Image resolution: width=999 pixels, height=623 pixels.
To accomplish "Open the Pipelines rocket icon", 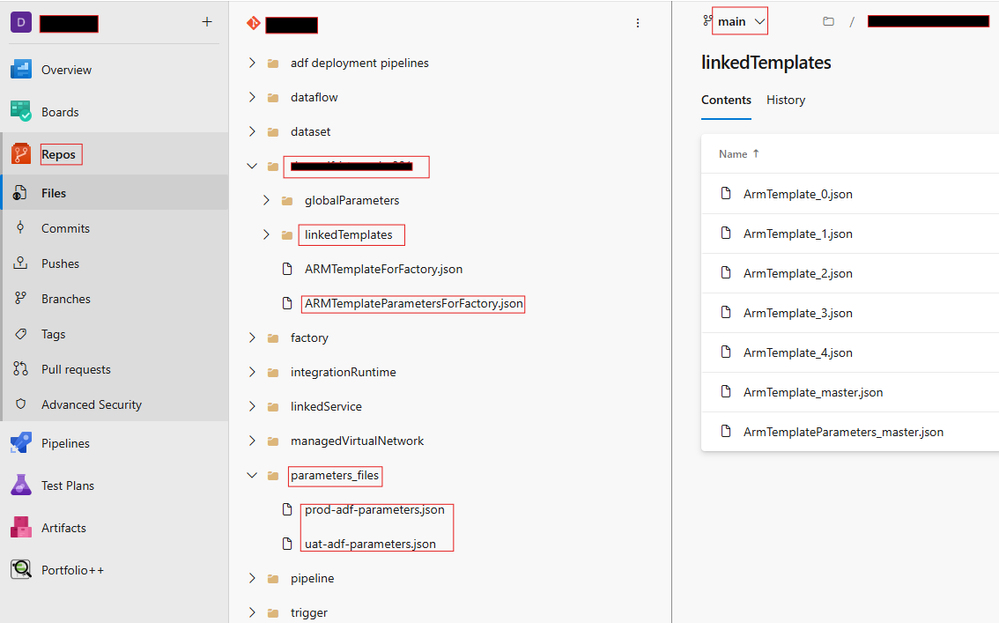I will [21, 443].
